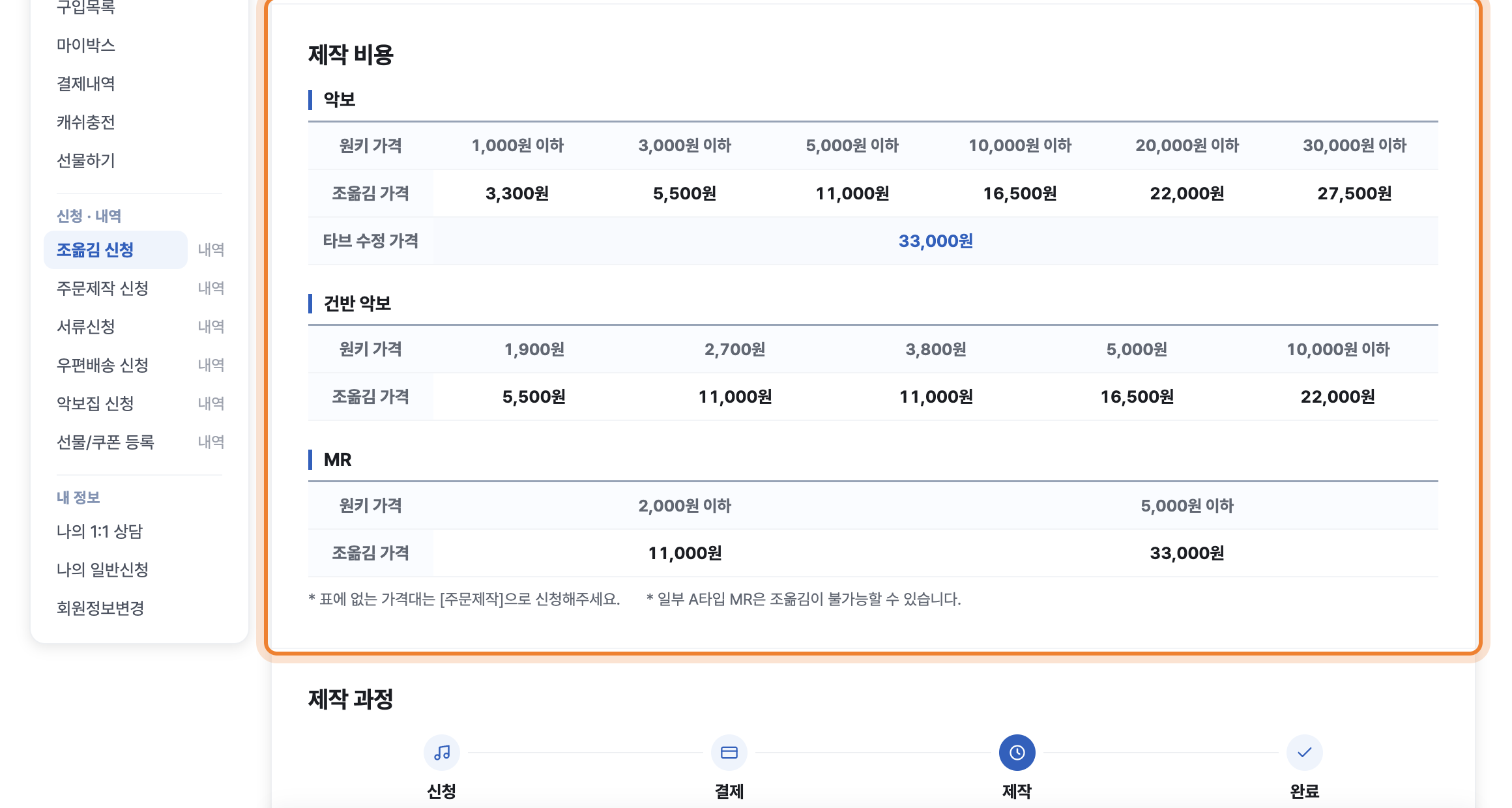Click the 완료 checkmark step icon
This screenshot has width=1512, height=808.
[1304, 753]
